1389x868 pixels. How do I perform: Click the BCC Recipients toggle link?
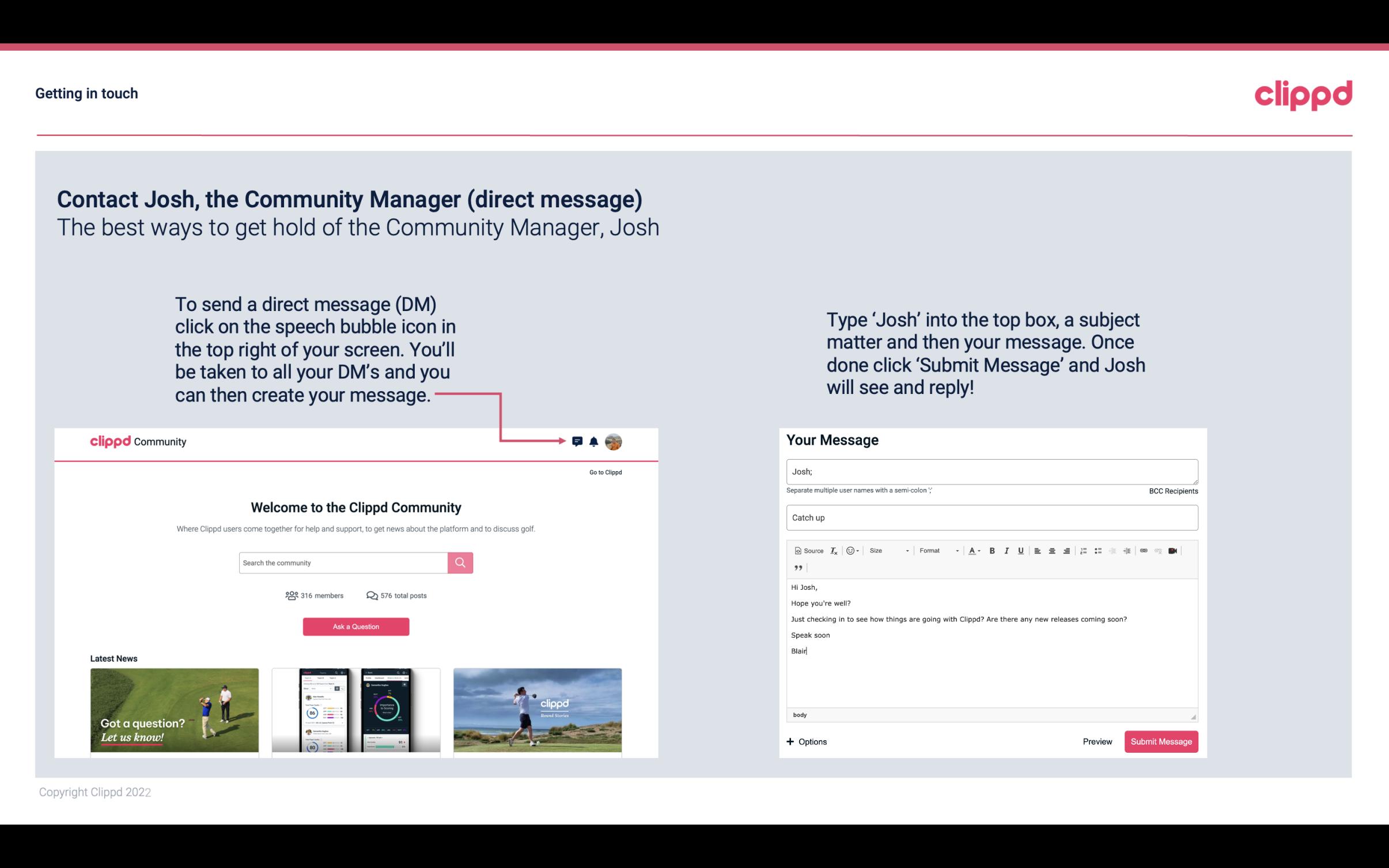pos(1173,491)
